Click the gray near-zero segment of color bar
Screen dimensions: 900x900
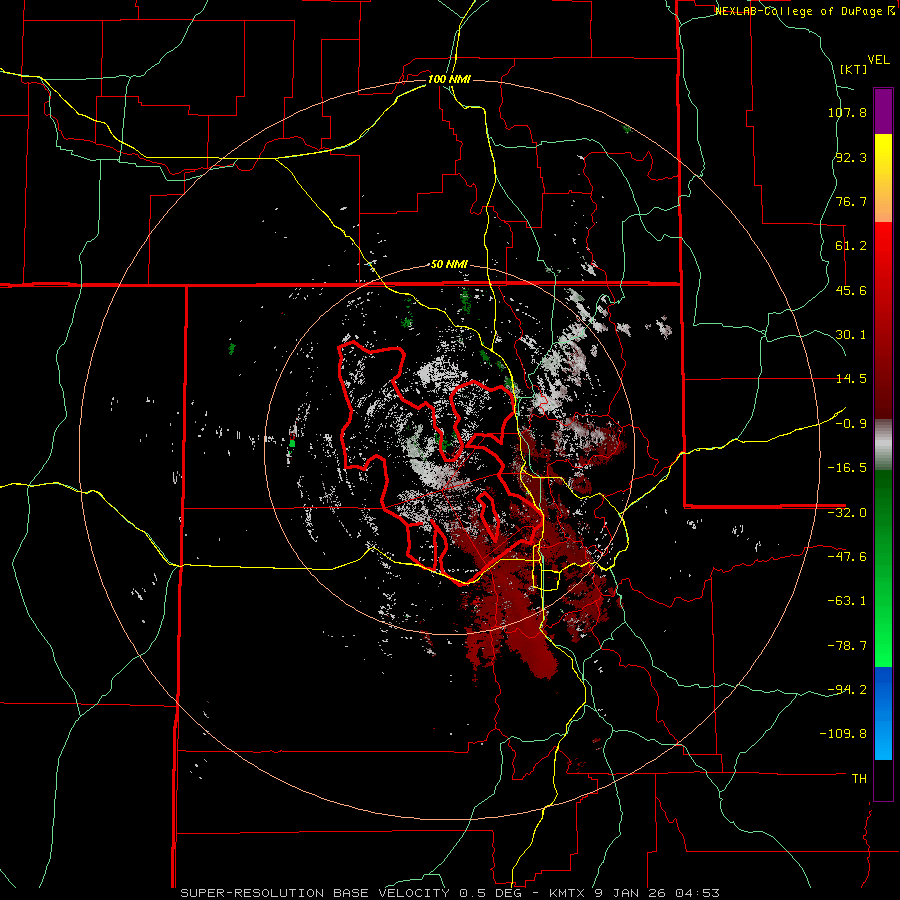point(883,444)
